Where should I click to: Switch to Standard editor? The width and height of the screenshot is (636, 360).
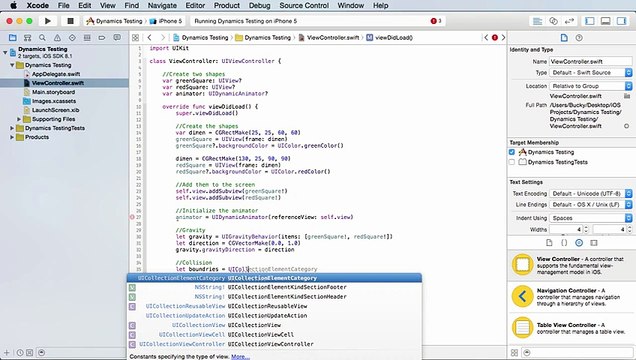(537, 21)
